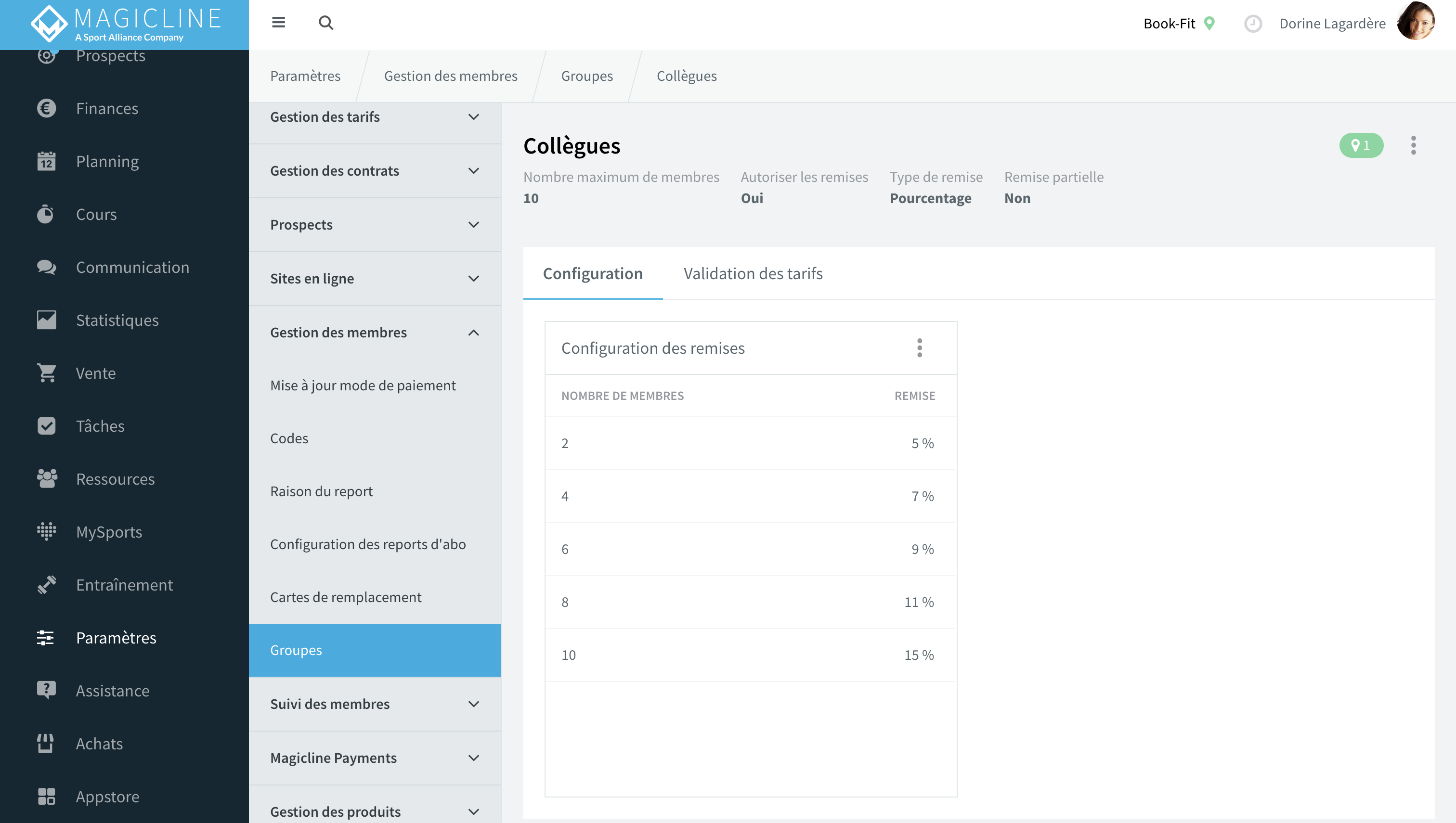Click the Book-Fit location pin
This screenshot has height=823, width=1456.
pos(1209,23)
